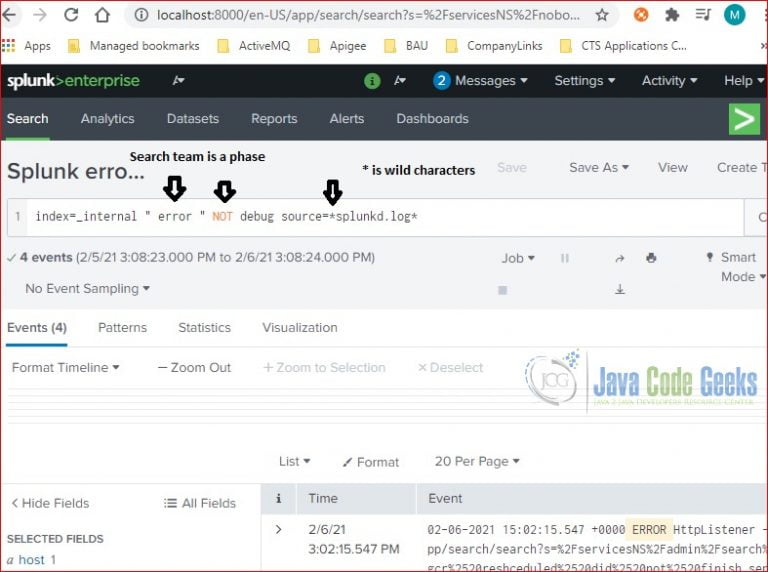Print the search results
The image size is (768, 572).
(651, 258)
